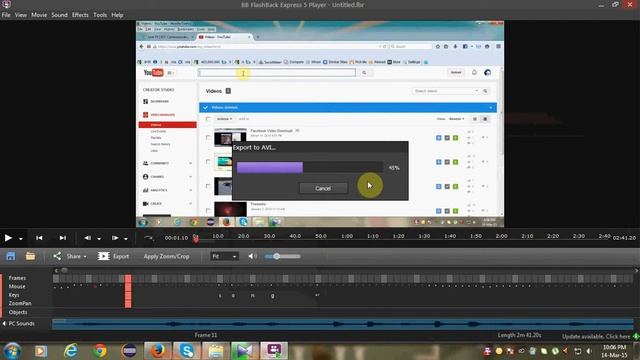Click the magnifier search button in the recording

[364, 73]
